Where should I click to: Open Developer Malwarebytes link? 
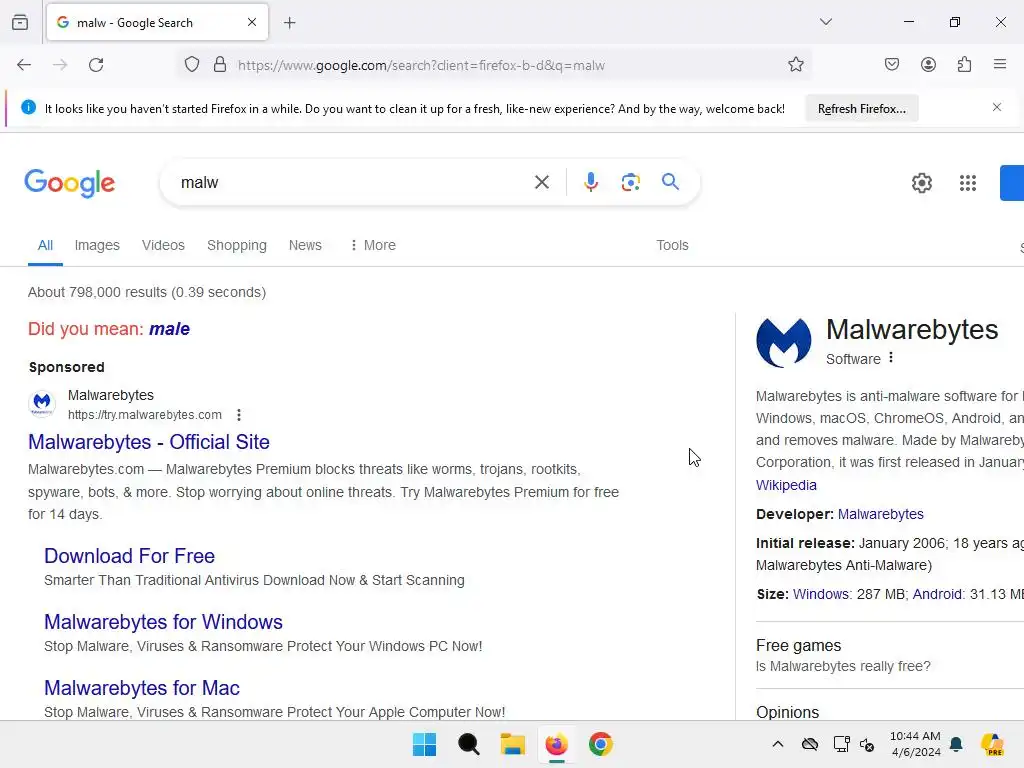(880, 515)
